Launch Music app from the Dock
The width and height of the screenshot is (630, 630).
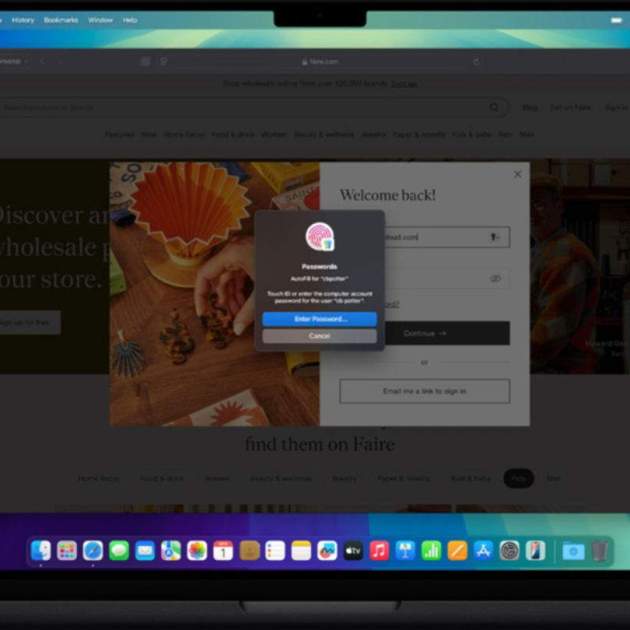[379, 550]
